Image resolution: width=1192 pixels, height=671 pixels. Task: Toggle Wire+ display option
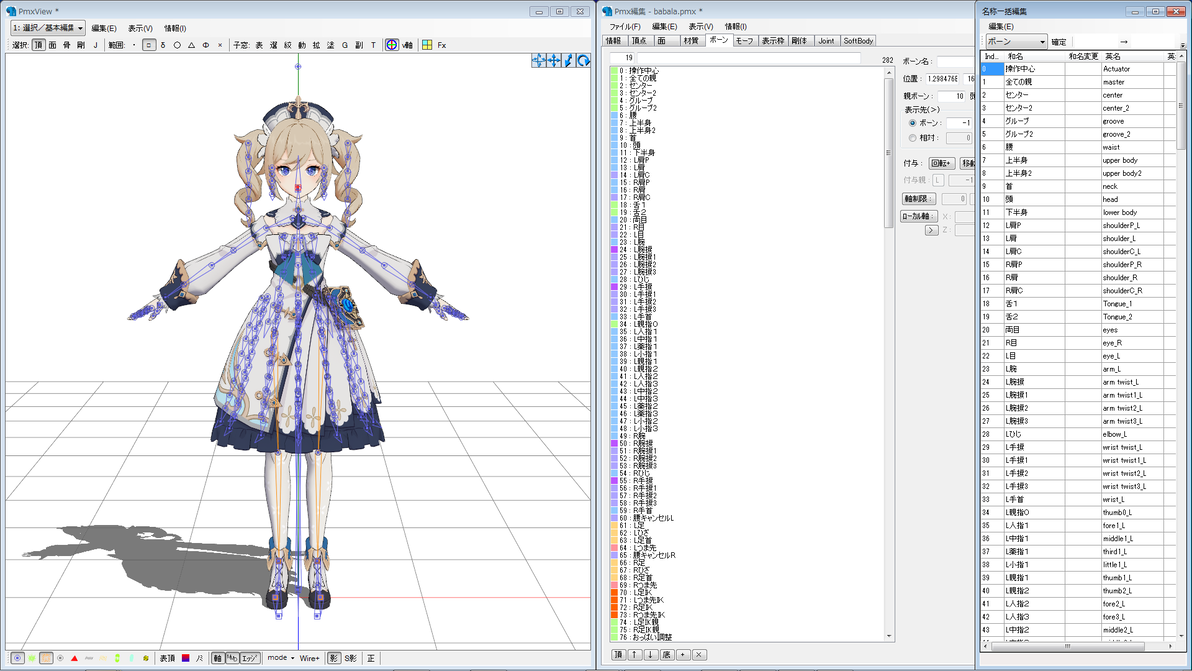pyautogui.click(x=309, y=658)
